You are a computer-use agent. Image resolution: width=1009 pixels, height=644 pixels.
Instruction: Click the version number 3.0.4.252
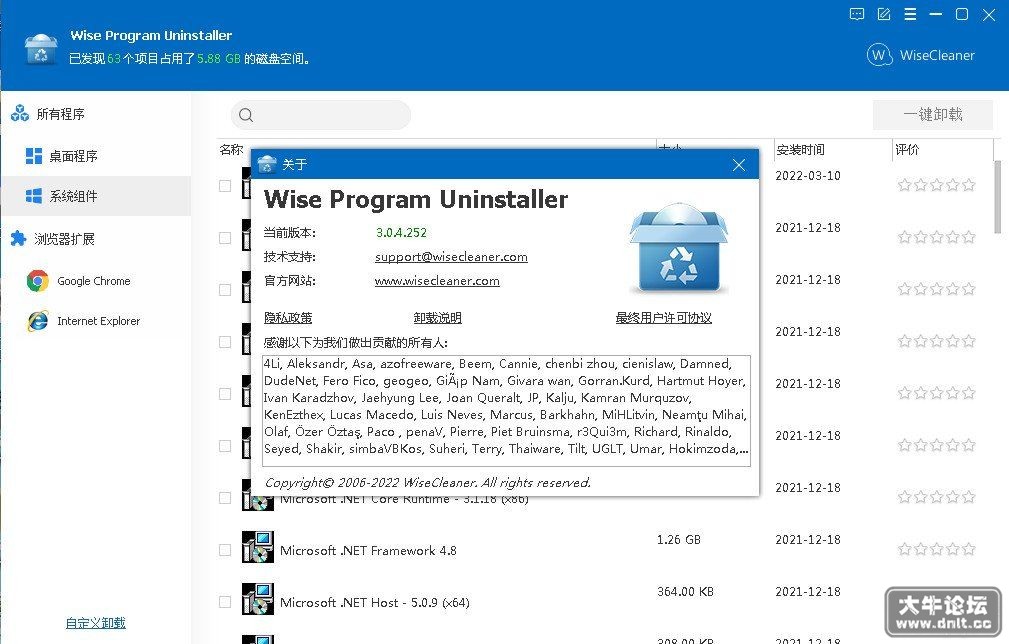click(x=402, y=233)
